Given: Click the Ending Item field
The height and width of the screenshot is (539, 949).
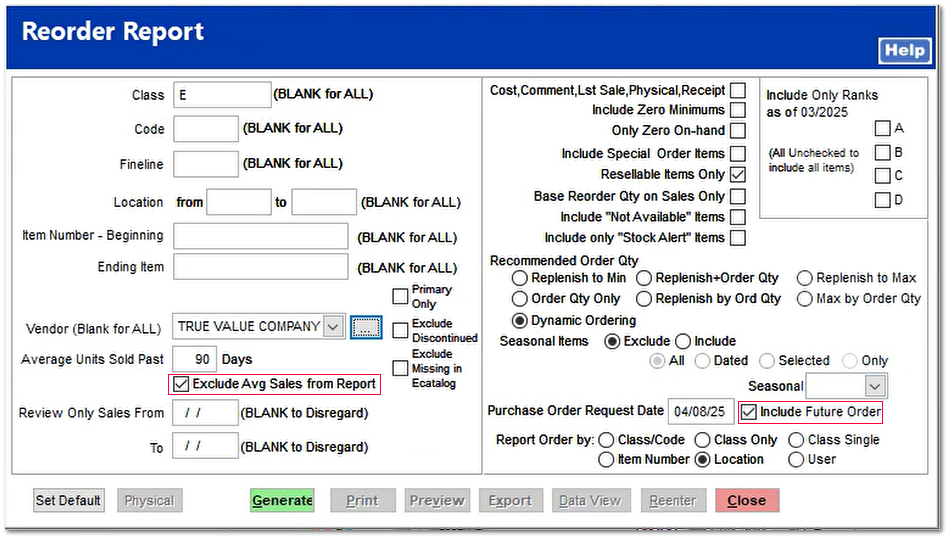Looking at the screenshot, I should 261,267.
